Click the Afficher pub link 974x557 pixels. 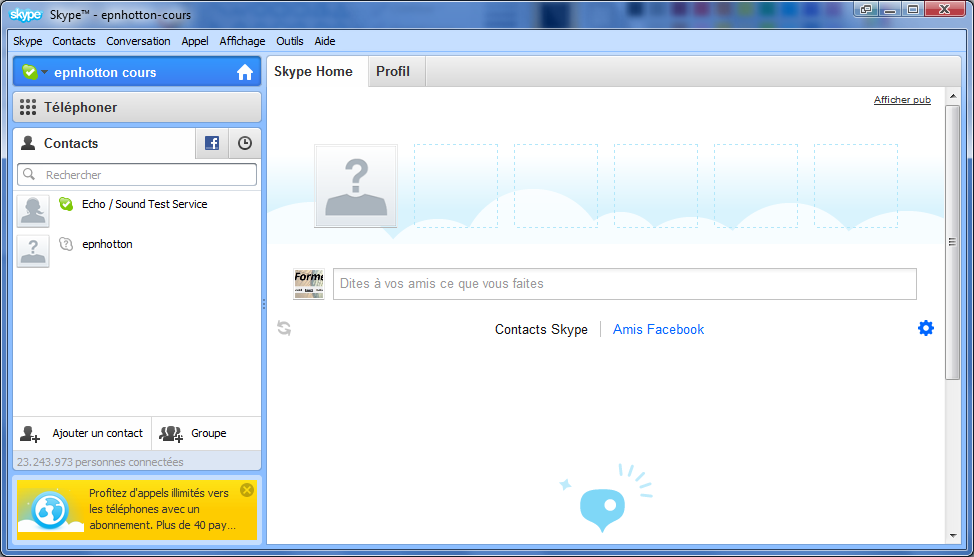pyautogui.click(x=902, y=99)
